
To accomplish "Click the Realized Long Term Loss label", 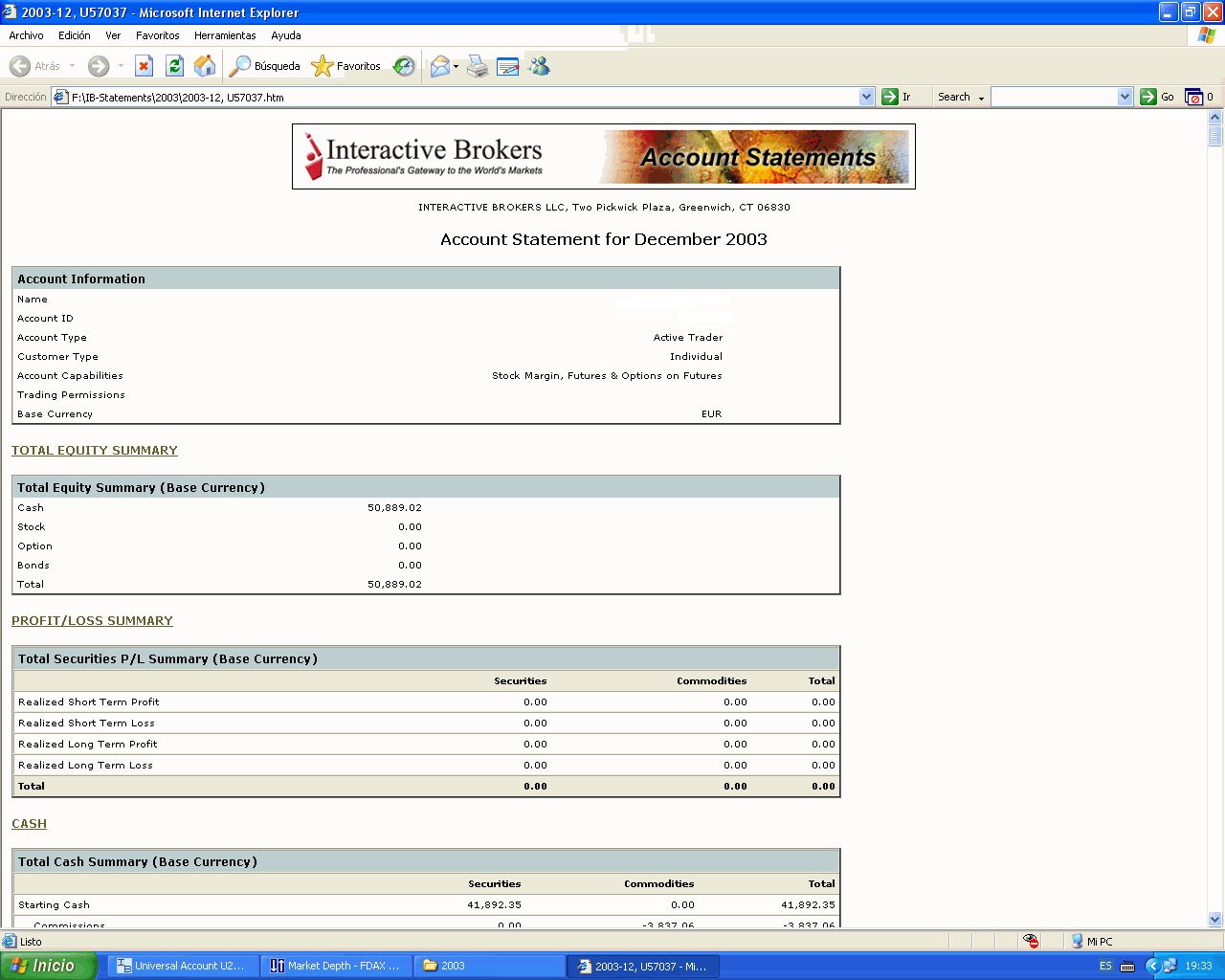I will coord(85,766).
